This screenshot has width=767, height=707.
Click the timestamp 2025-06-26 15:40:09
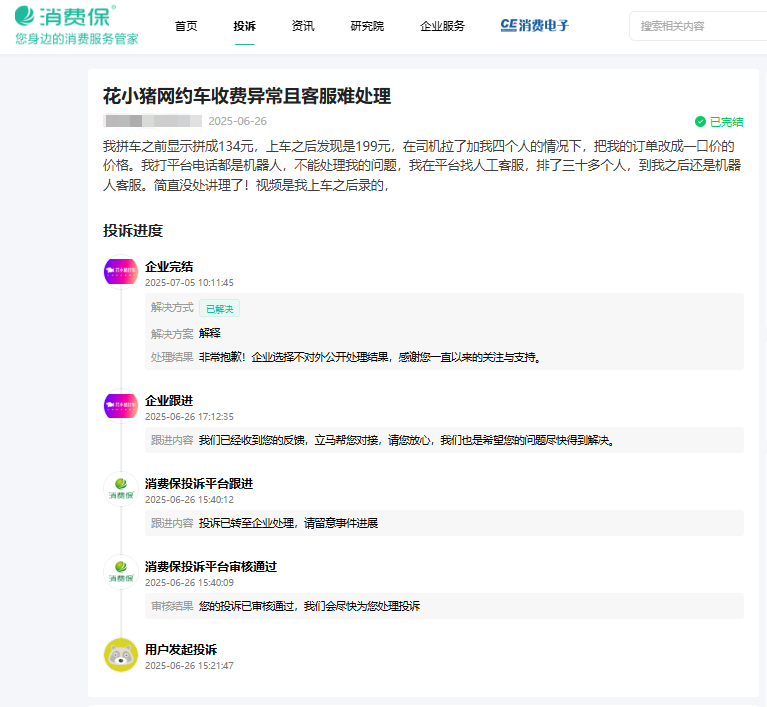tap(189, 583)
